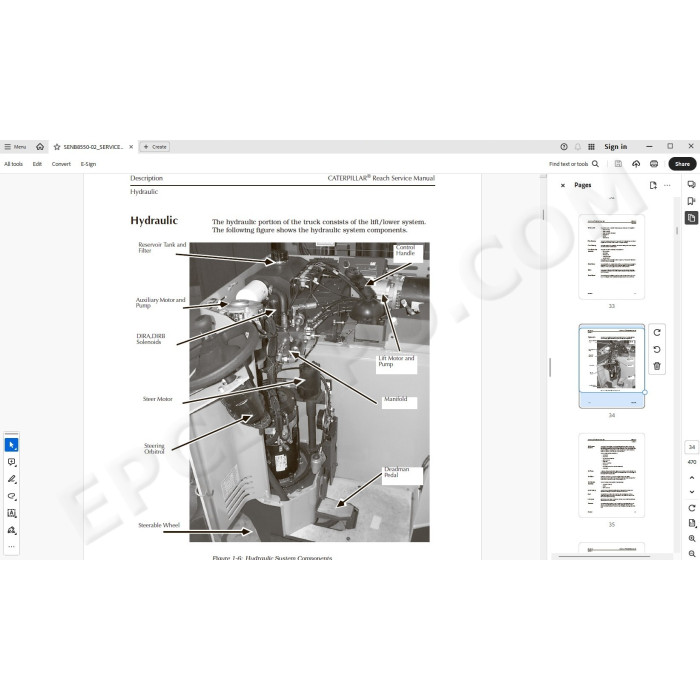Viewport: 700px width, 700px height.
Task: Click the "Deadman Pedal" label
Action: pos(396,472)
